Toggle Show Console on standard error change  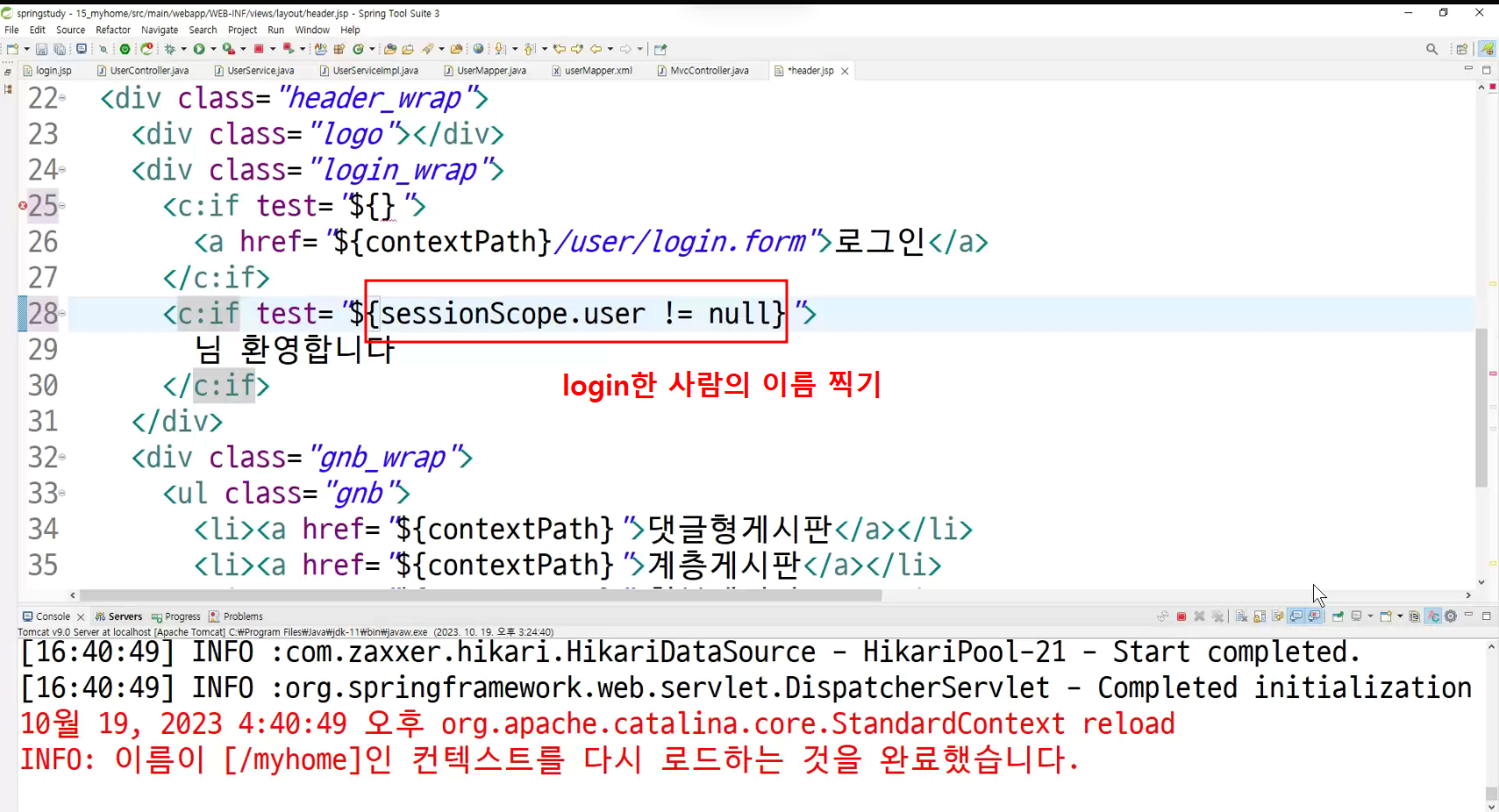[x=1314, y=616]
